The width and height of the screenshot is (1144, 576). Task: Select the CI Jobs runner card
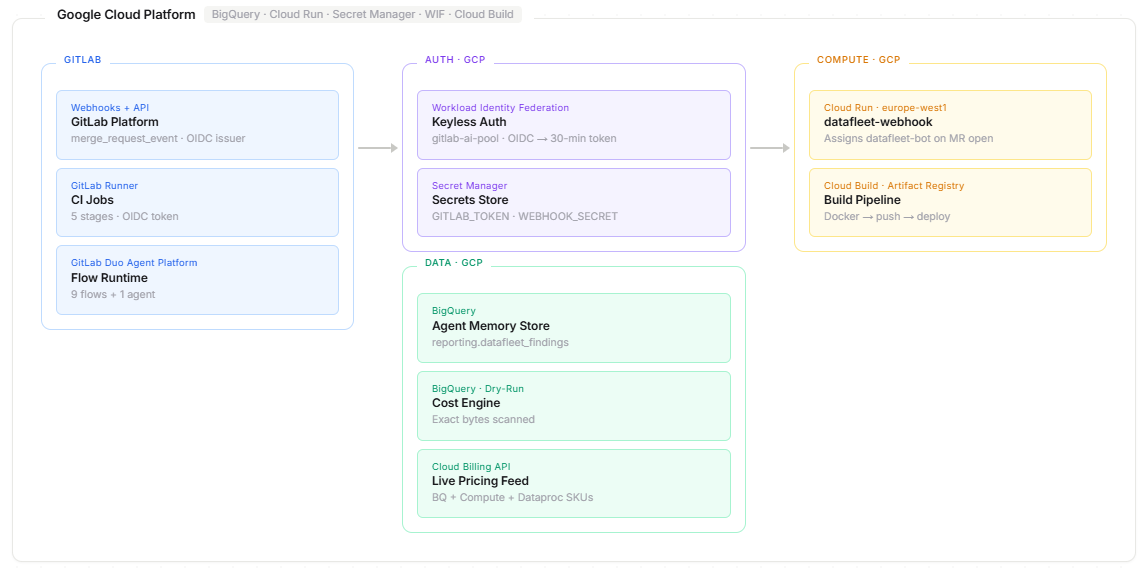coord(197,202)
